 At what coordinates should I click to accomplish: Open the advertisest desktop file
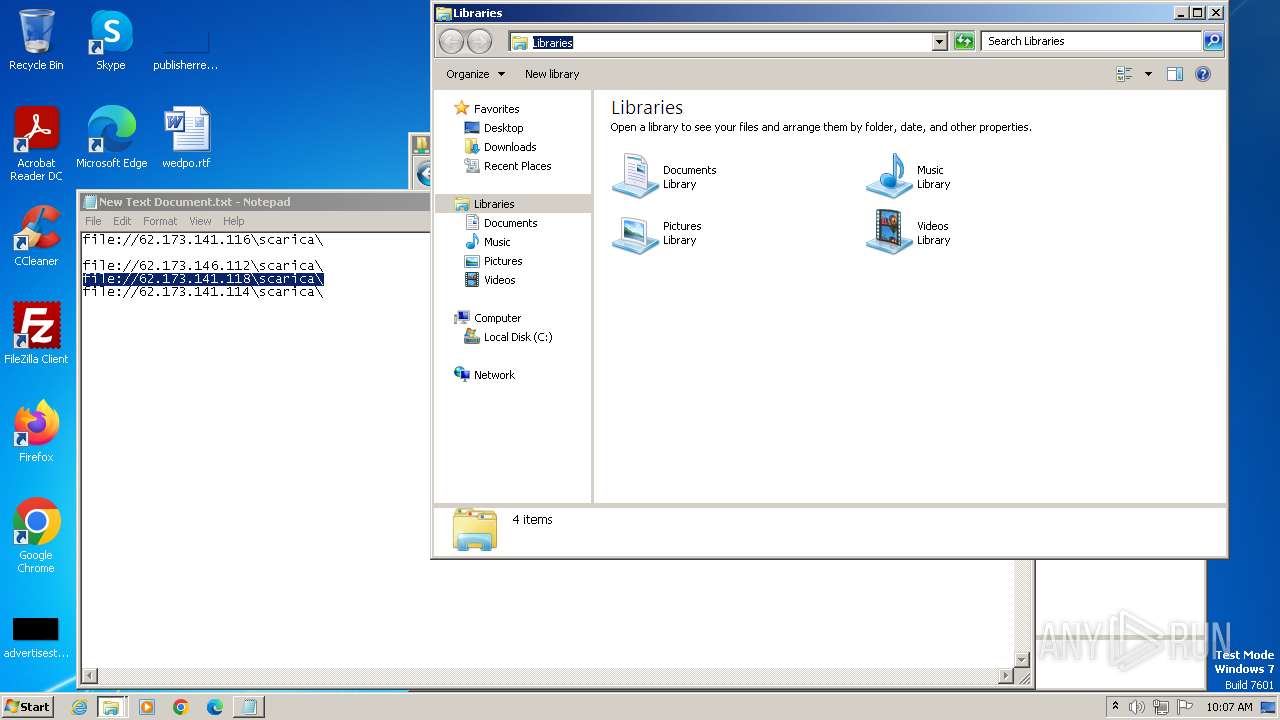[x=36, y=638]
